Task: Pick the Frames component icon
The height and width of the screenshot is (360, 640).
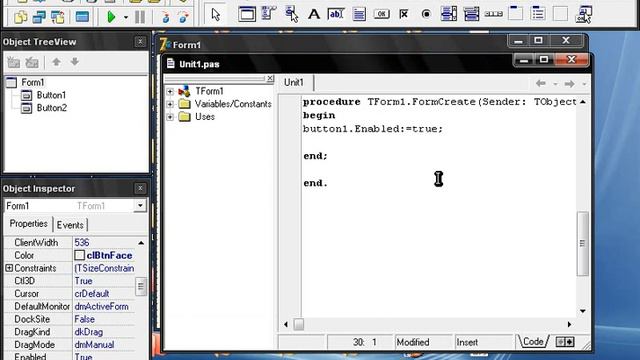Action: click(247, 14)
